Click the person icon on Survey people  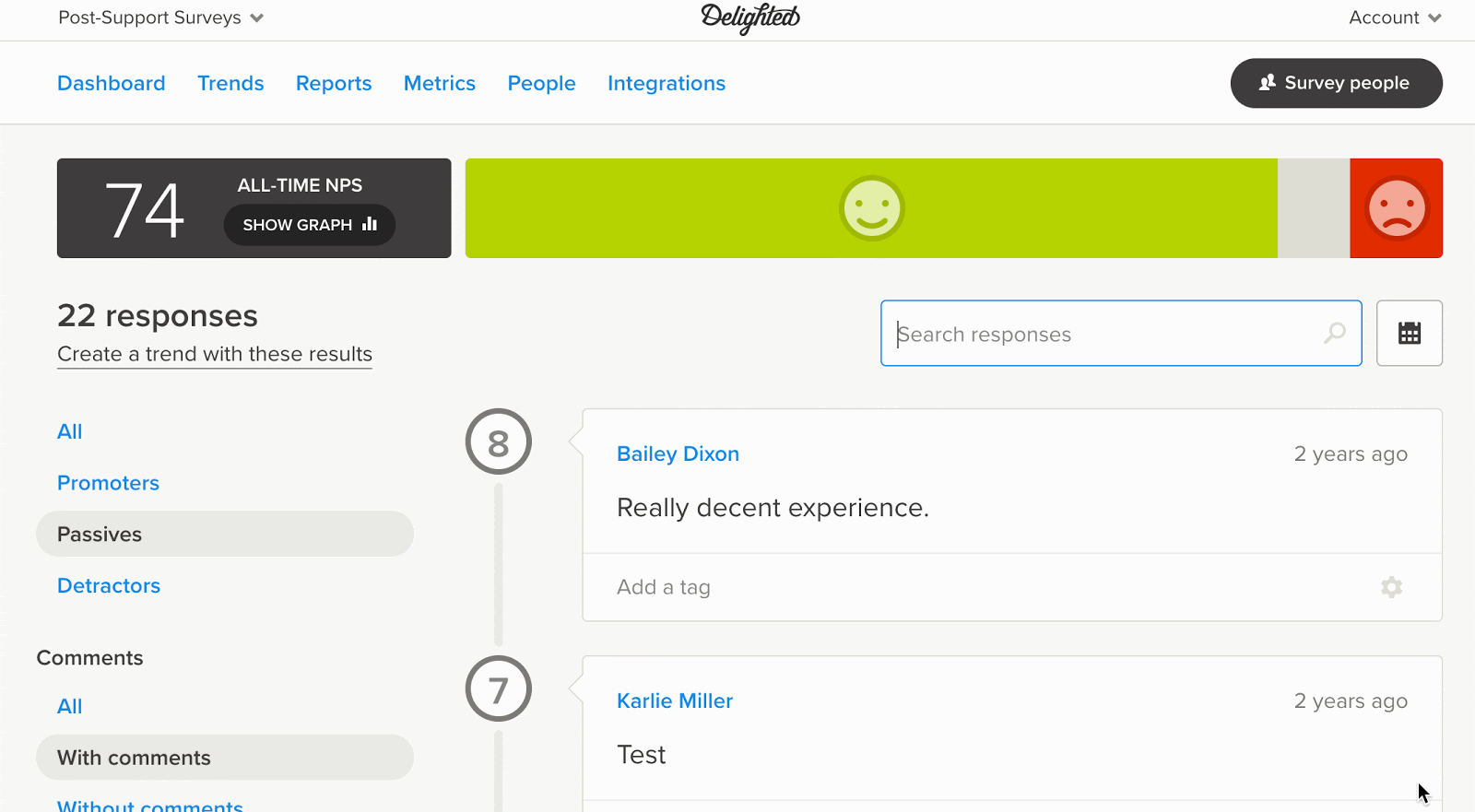point(1268,82)
